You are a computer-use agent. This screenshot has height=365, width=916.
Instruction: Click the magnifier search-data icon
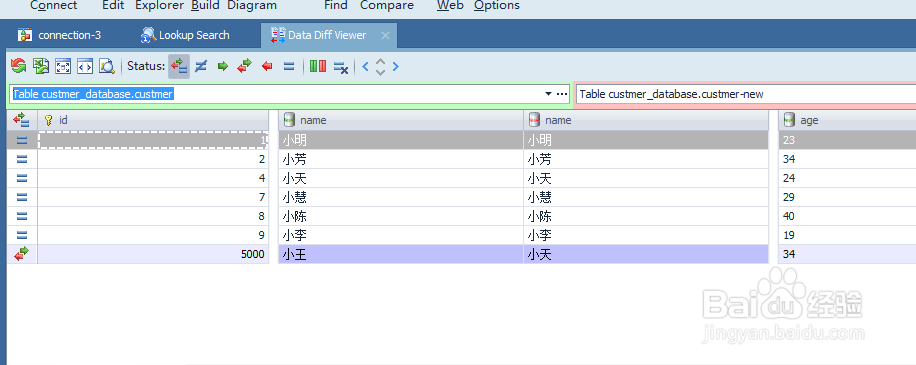click(x=107, y=66)
